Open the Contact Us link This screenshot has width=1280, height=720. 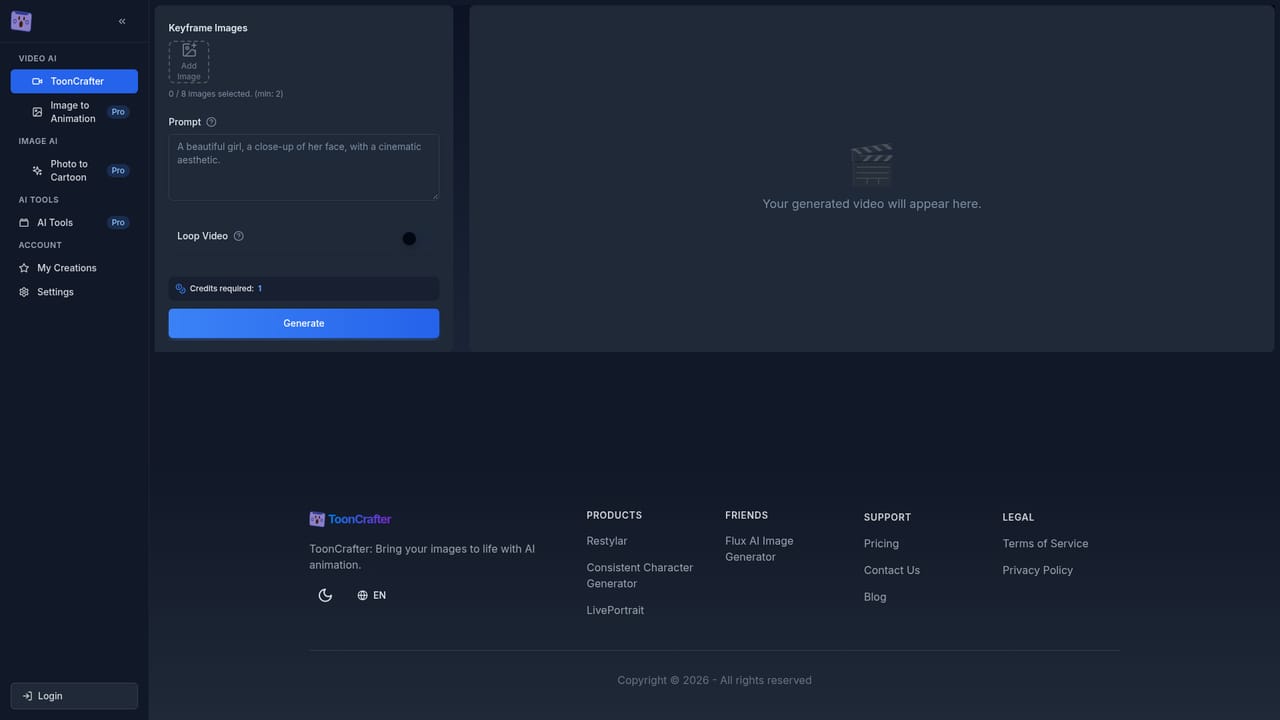(892, 570)
